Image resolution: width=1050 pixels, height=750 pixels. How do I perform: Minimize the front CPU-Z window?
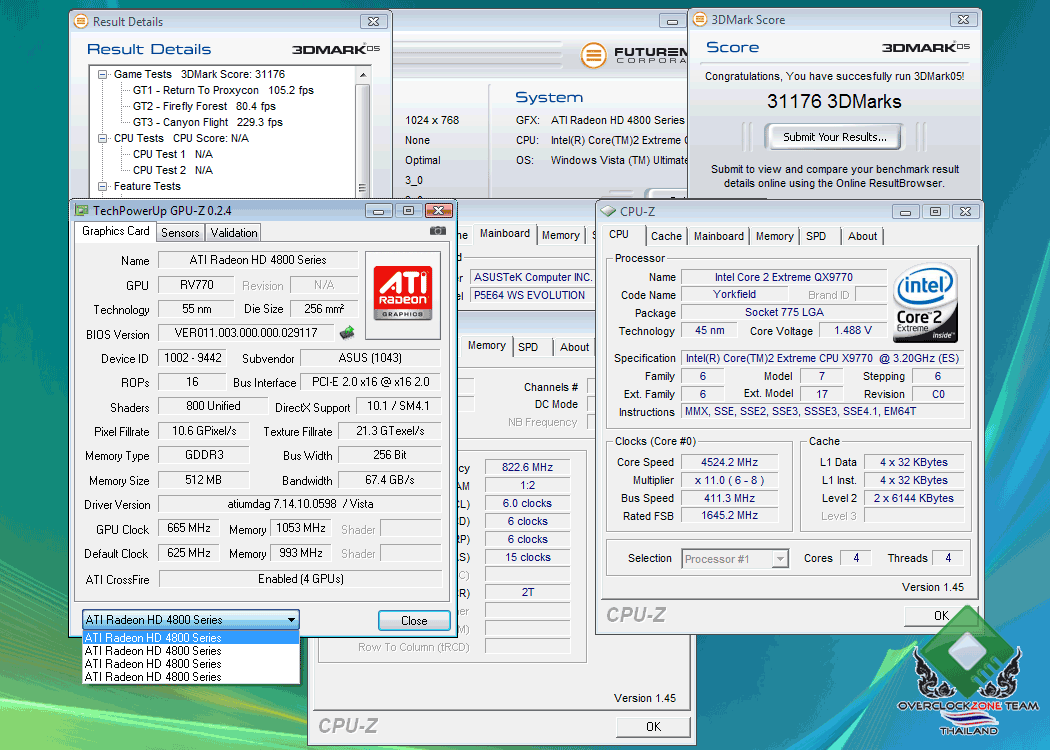tap(905, 212)
